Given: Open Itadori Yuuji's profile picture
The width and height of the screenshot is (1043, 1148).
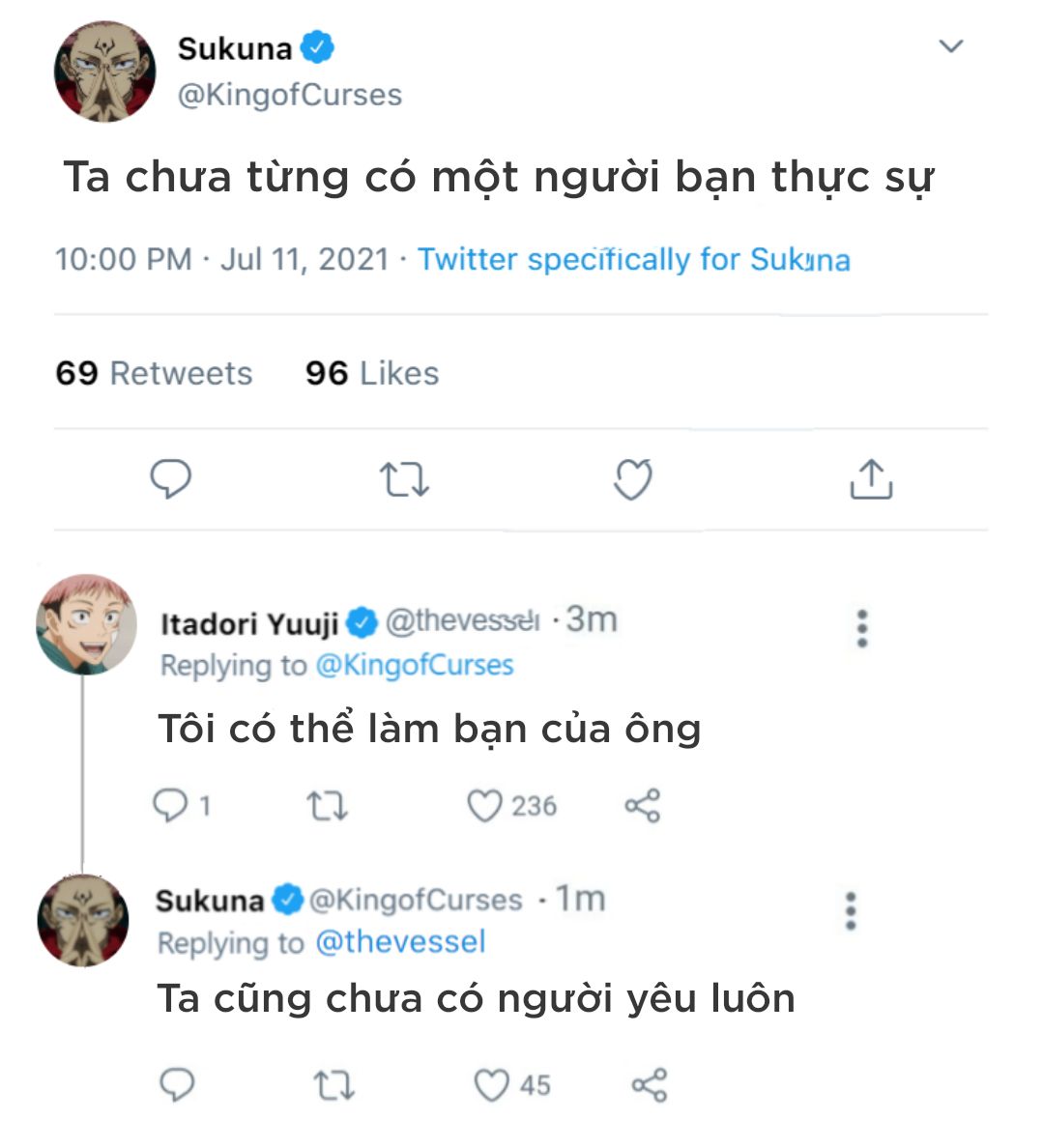Looking at the screenshot, I should click(86, 624).
